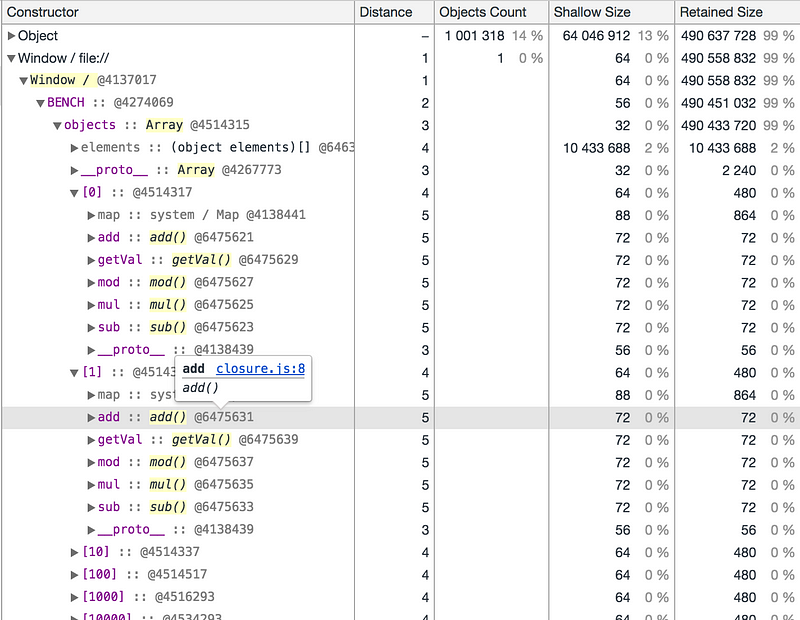Collapse the [0] @4514317 array item
The height and width of the screenshot is (620, 800).
[74, 193]
